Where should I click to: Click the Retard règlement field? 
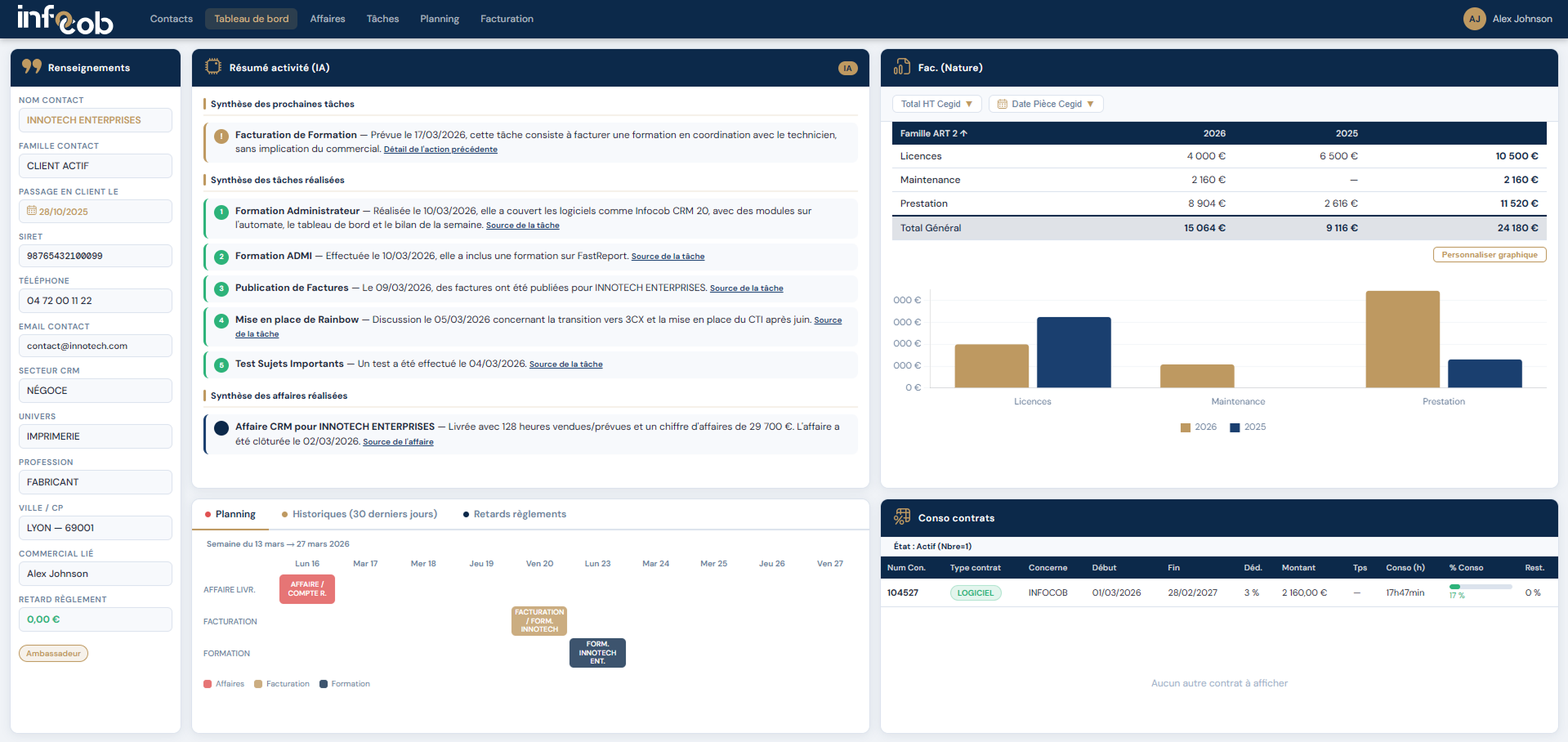[95, 619]
